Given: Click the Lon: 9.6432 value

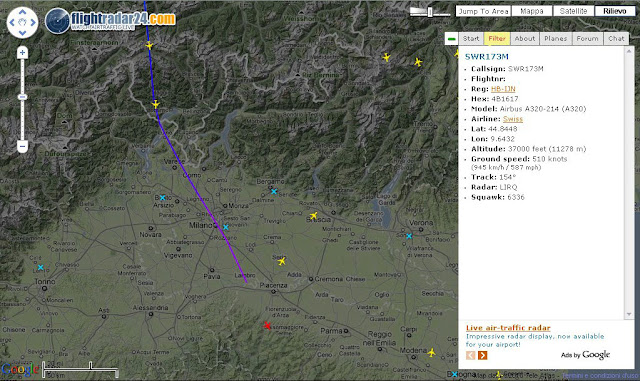Looking at the screenshot, I should [502, 139].
